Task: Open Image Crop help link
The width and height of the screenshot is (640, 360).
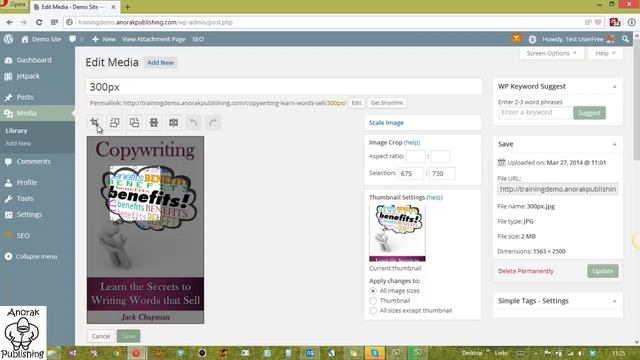Action: [x=411, y=142]
